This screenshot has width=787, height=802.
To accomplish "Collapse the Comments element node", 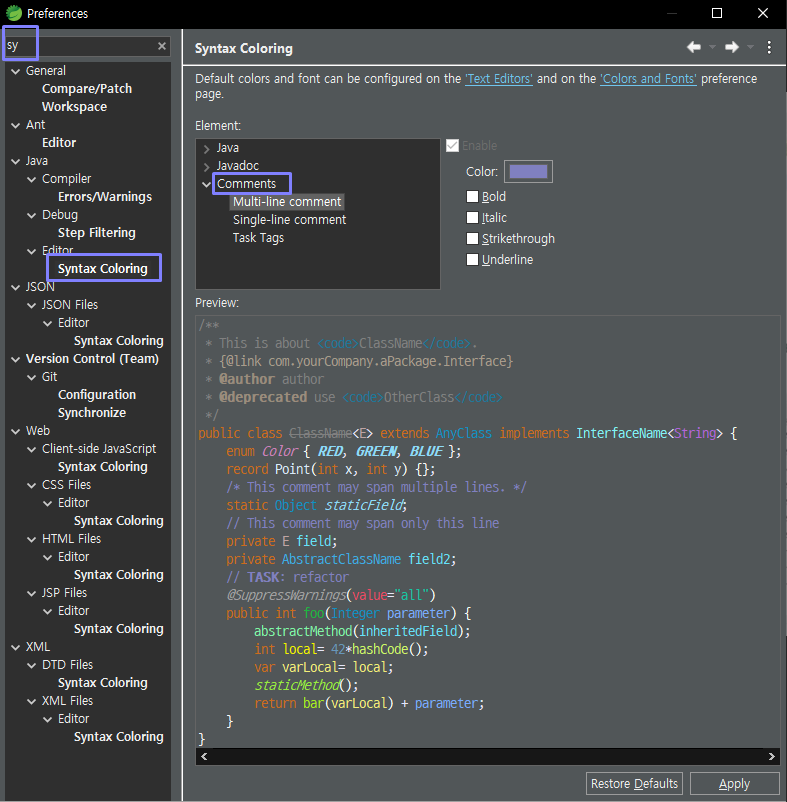I will [x=206, y=184].
